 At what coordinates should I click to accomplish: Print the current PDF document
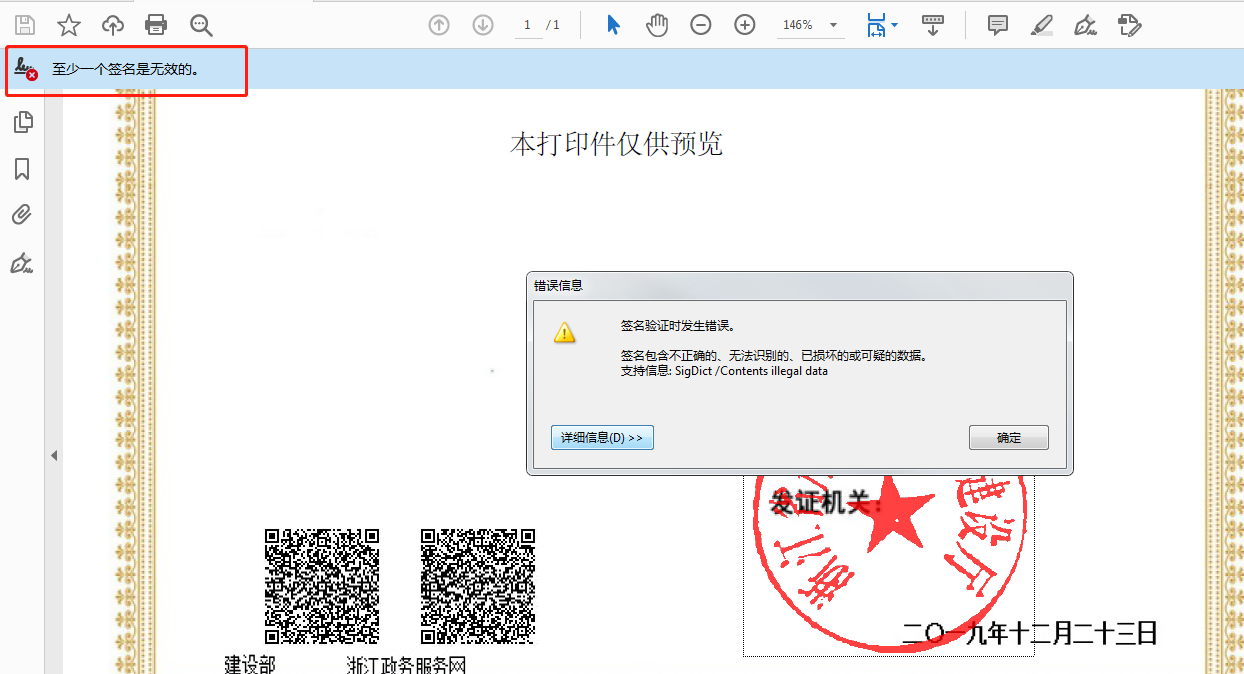[155, 24]
